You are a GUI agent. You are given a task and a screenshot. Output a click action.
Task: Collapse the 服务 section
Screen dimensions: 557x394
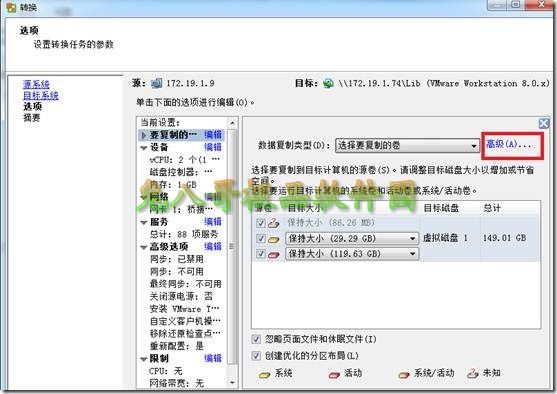pyautogui.click(x=144, y=222)
